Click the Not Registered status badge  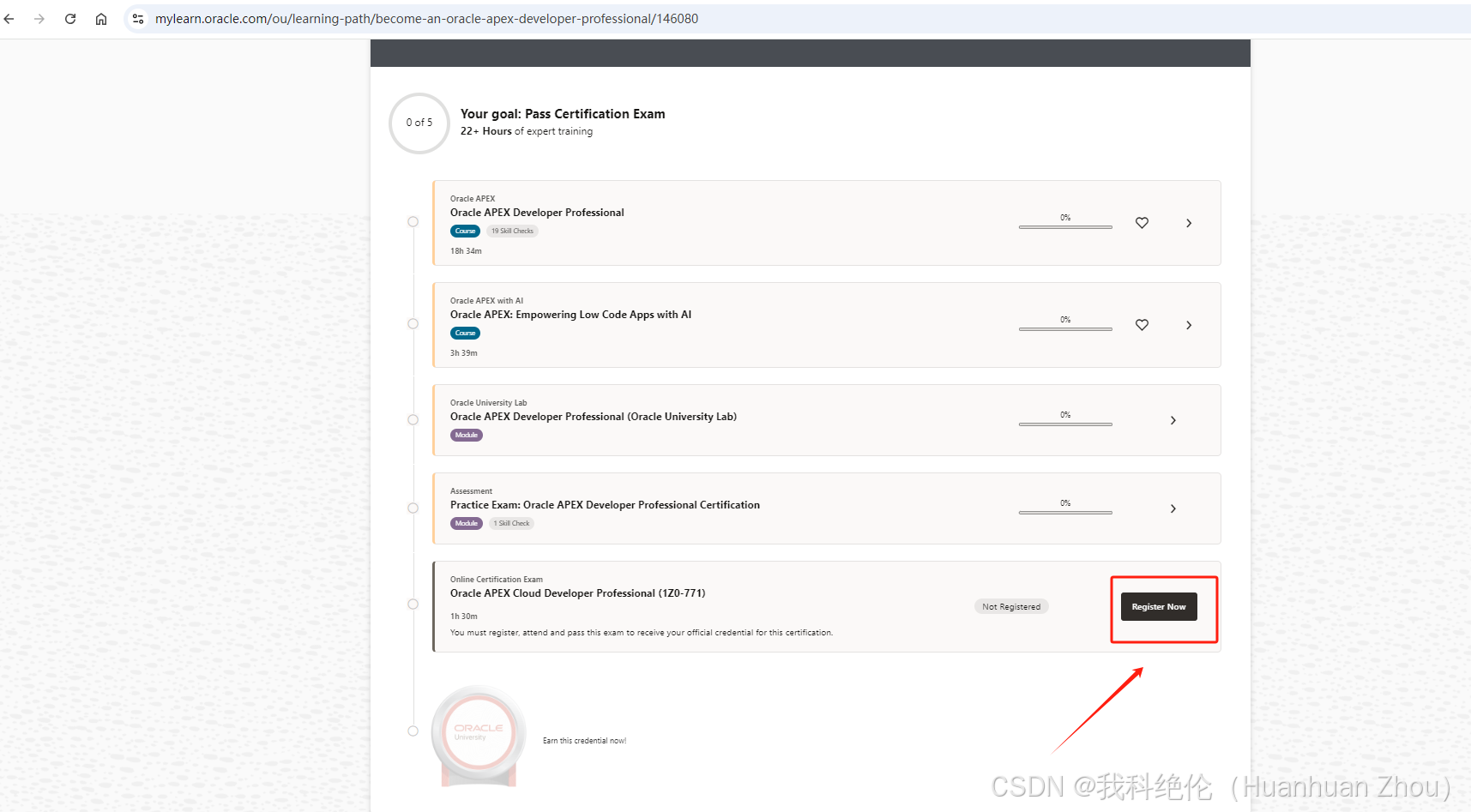pos(1011,607)
